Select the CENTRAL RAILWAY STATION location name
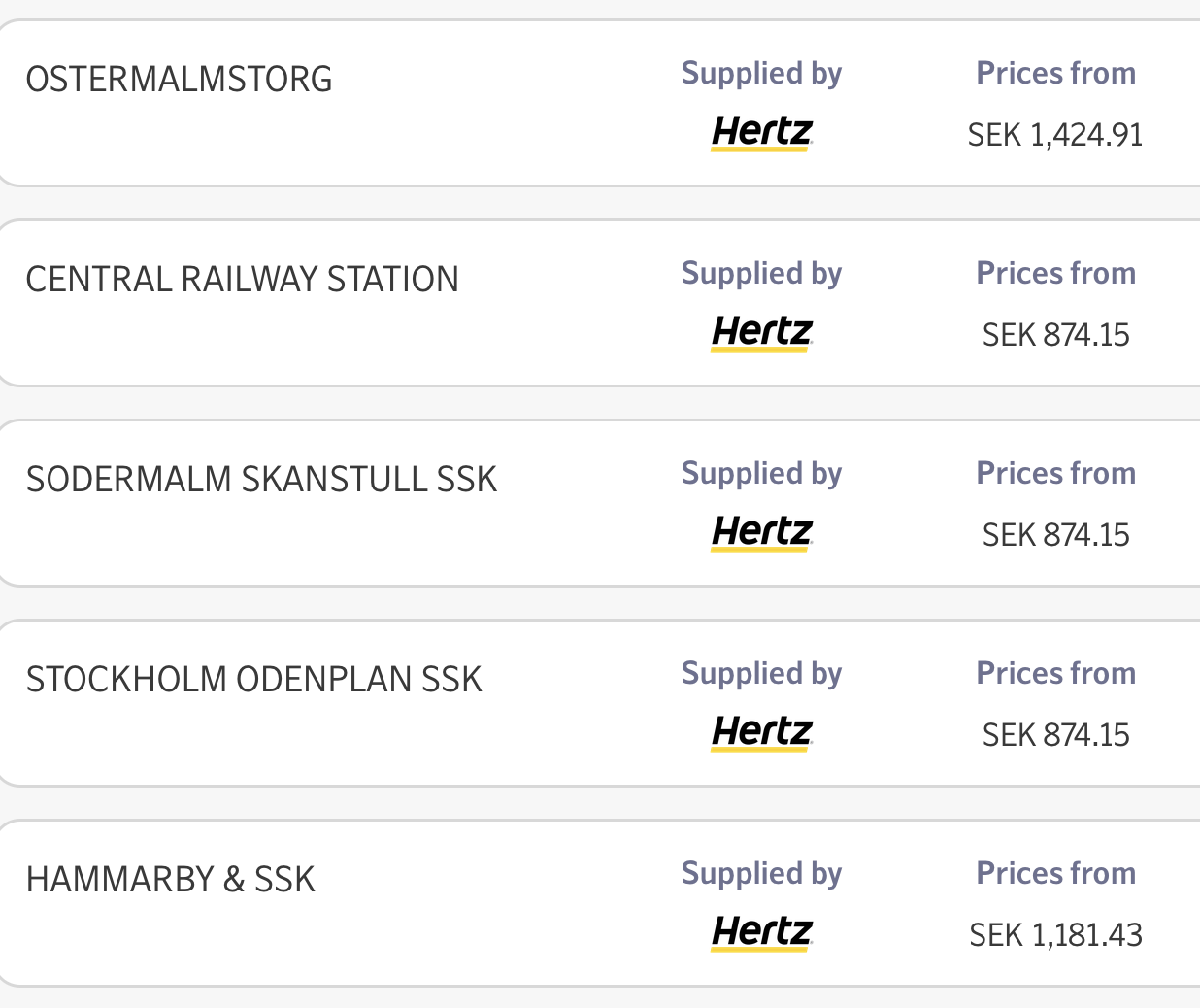The height and width of the screenshot is (1008, 1200). pos(242,279)
